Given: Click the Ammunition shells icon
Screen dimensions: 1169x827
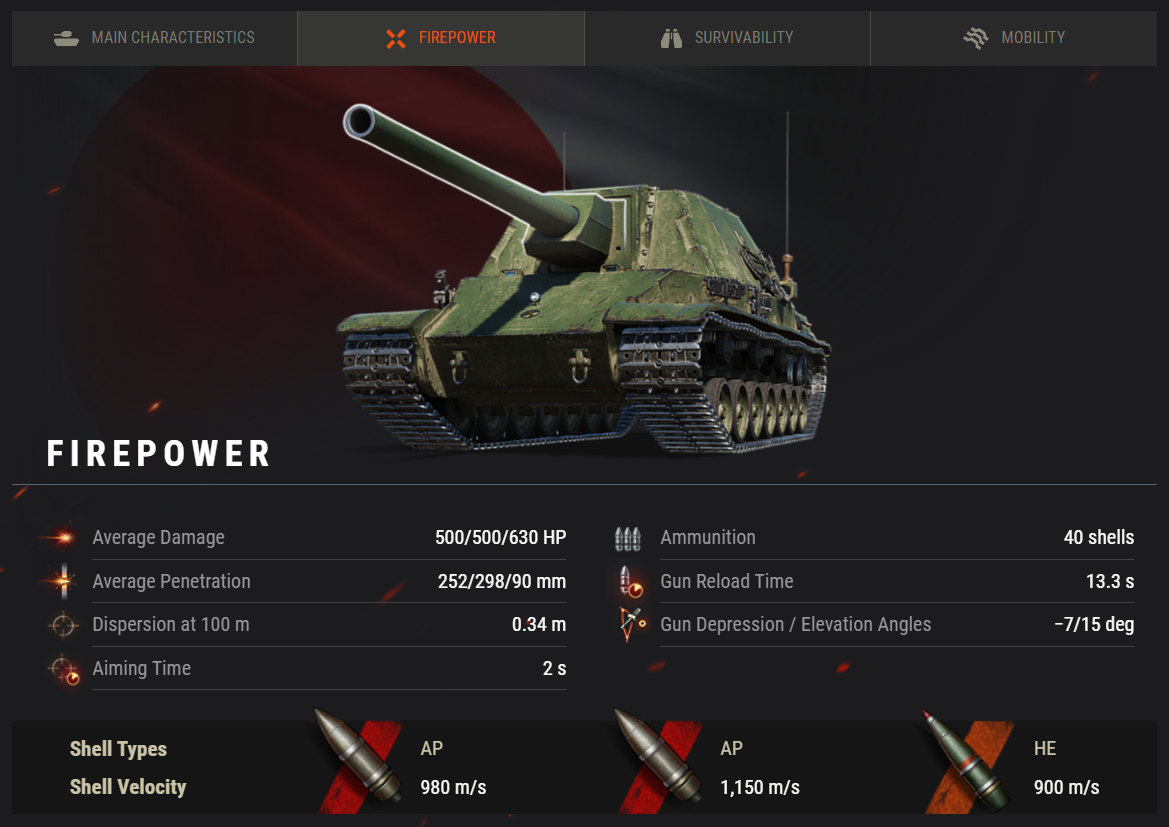Looking at the screenshot, I should (628, 538).
